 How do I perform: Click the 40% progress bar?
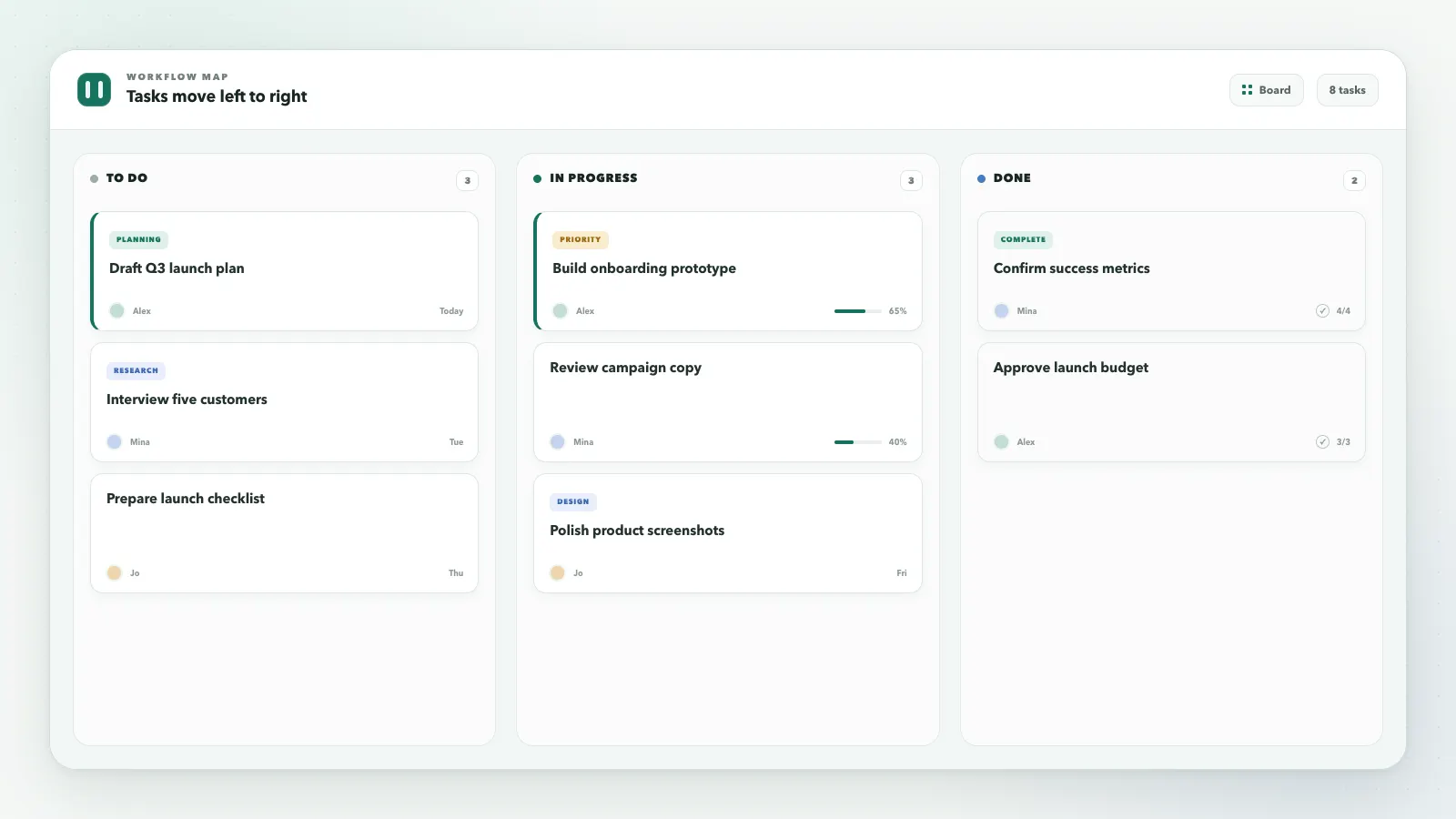coord(857,442)
